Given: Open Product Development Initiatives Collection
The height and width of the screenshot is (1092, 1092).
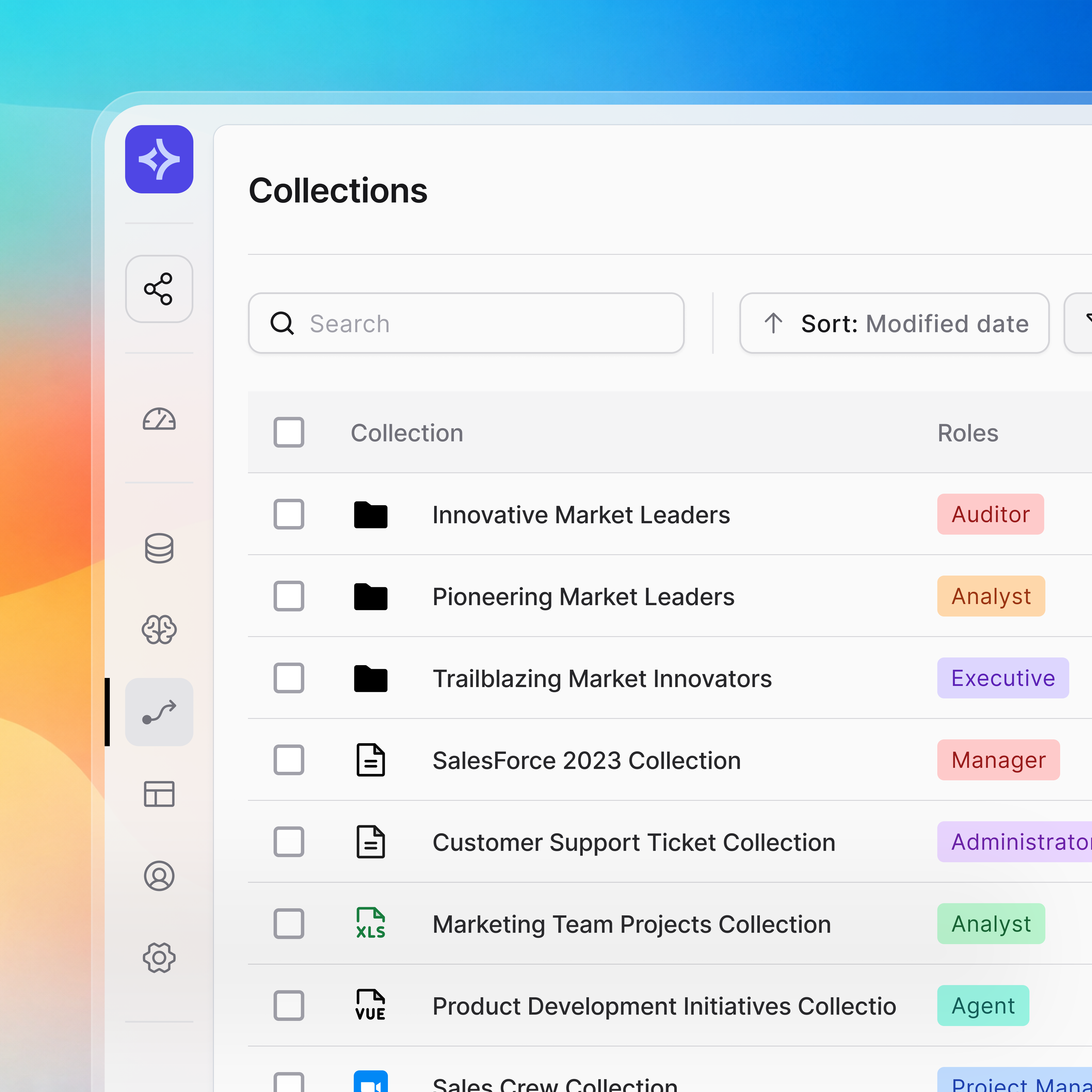Looking at the screenshot, I should pyautogui.click(x=664, y=1007).
